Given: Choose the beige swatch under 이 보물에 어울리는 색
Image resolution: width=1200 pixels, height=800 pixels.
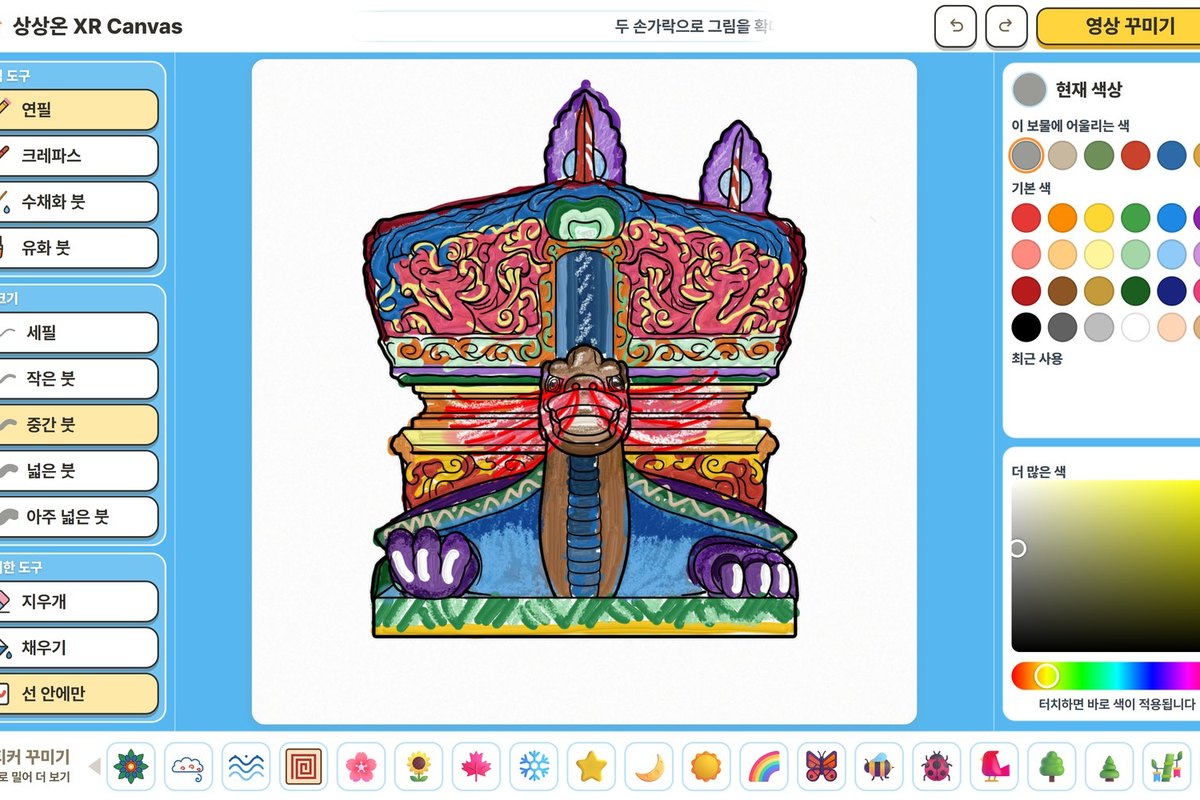Looking at the screenshot, I should [1062, 155].
